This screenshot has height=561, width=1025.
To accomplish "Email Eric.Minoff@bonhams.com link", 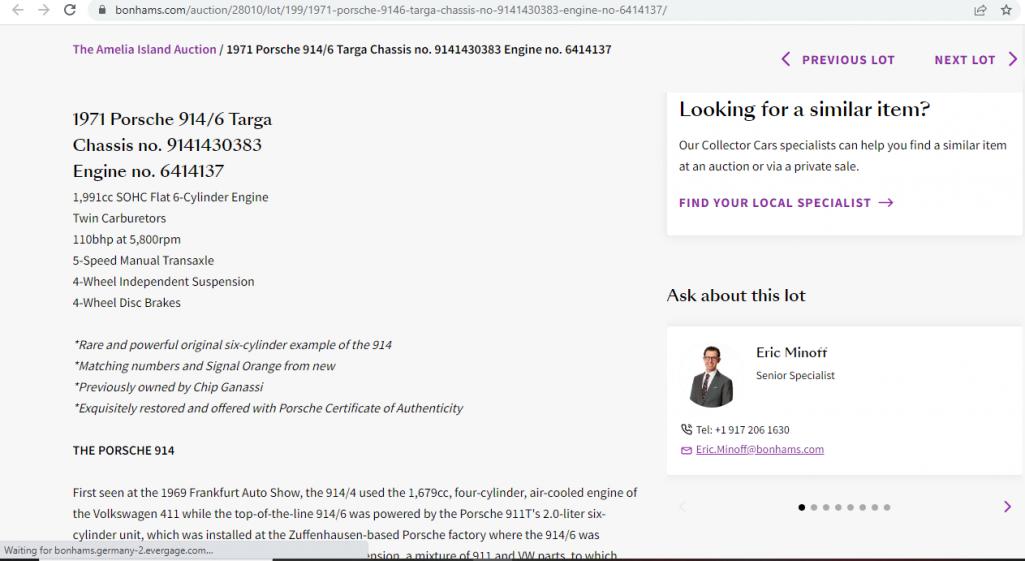I will click(760, 450).
